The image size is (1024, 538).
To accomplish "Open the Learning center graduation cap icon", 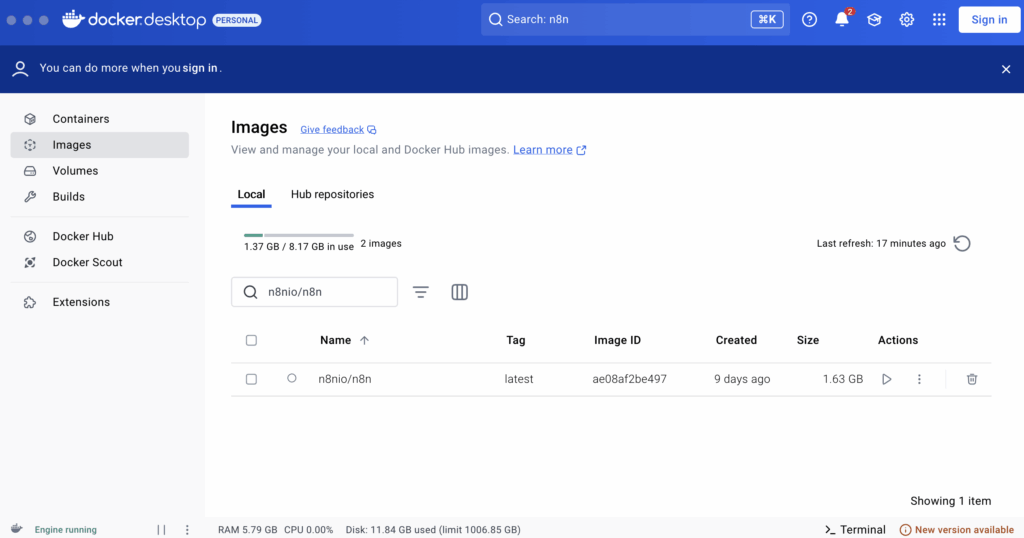I will pyautogui.click(x=874, y=20).
